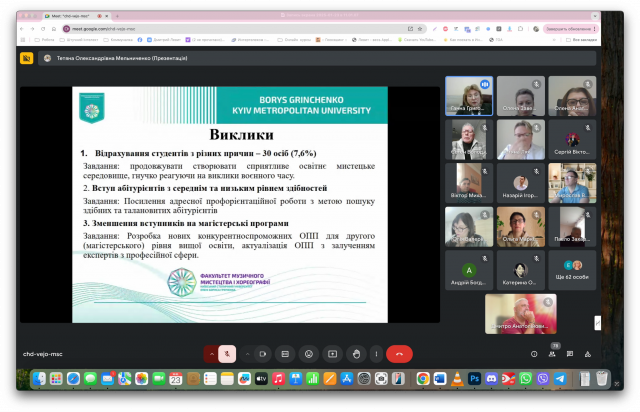Show the participants people panel

[x=555, y=353]
